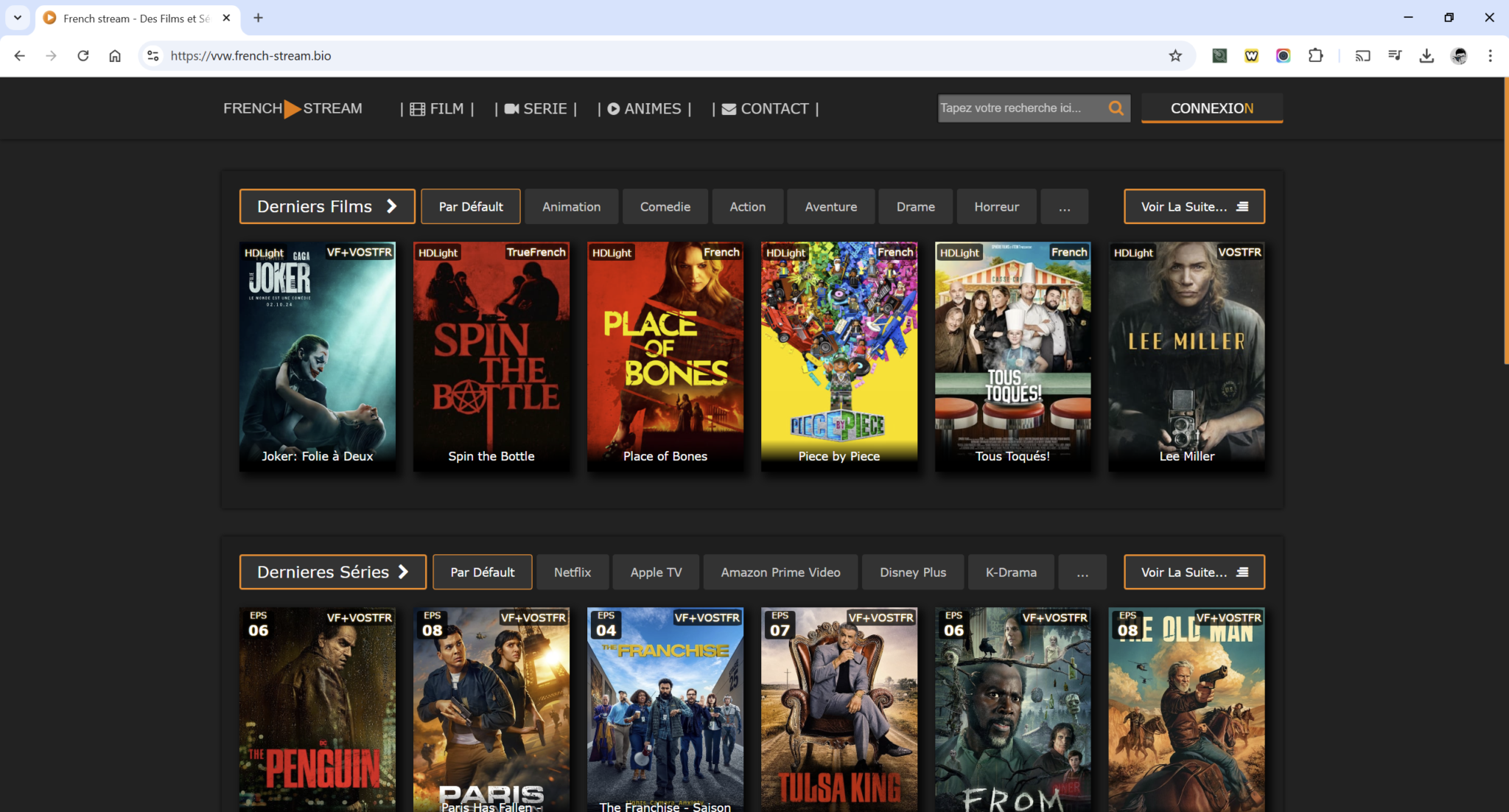Click the French Stream logo
Viewport: 1509px width, 812px height.
[293, 108]
